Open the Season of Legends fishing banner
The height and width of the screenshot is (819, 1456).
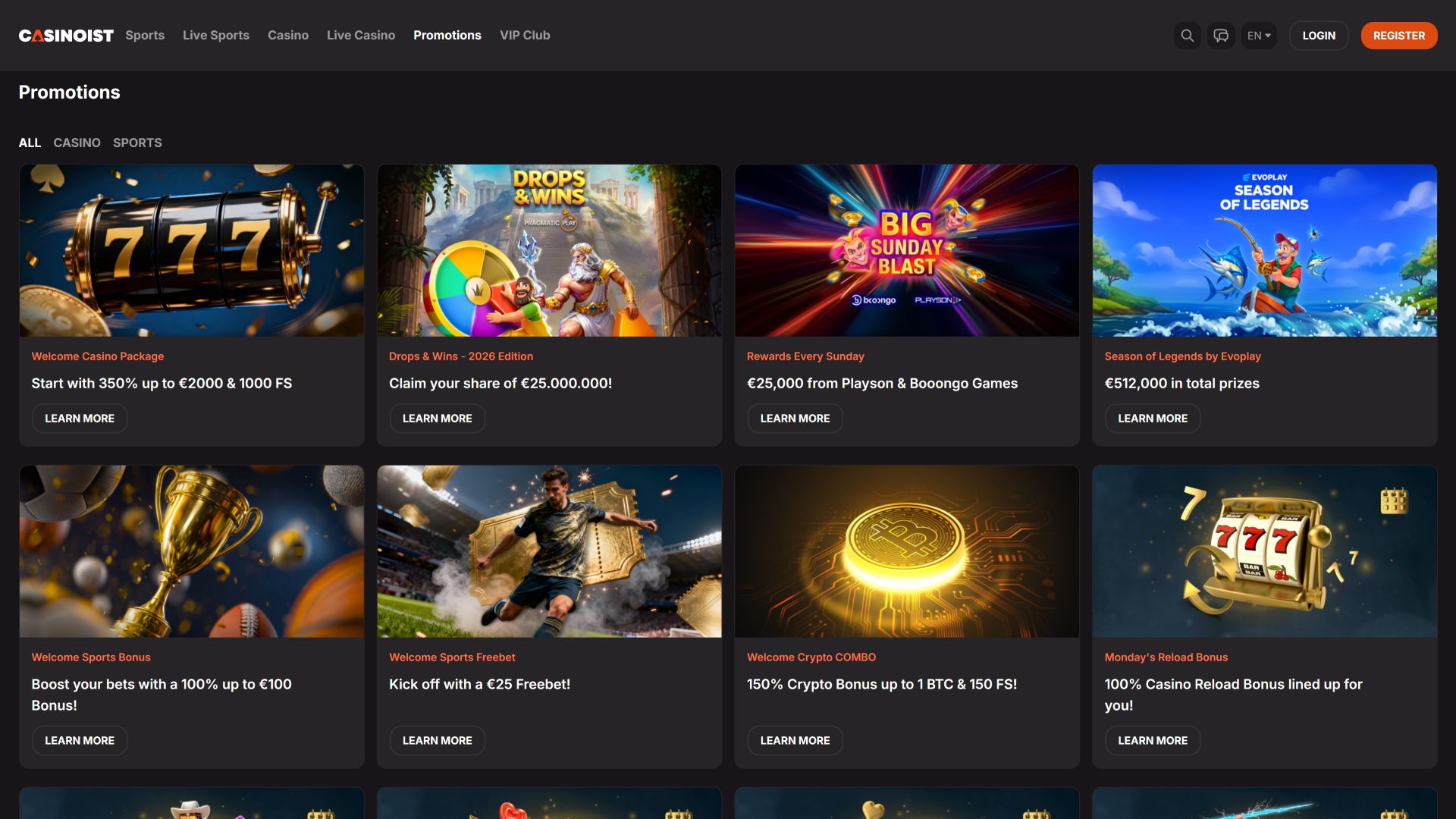pos(1265,250)
